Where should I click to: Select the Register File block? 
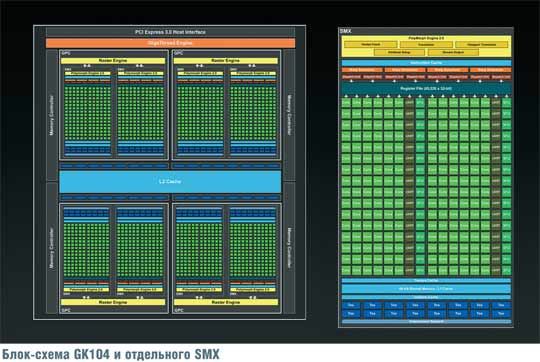426,89
